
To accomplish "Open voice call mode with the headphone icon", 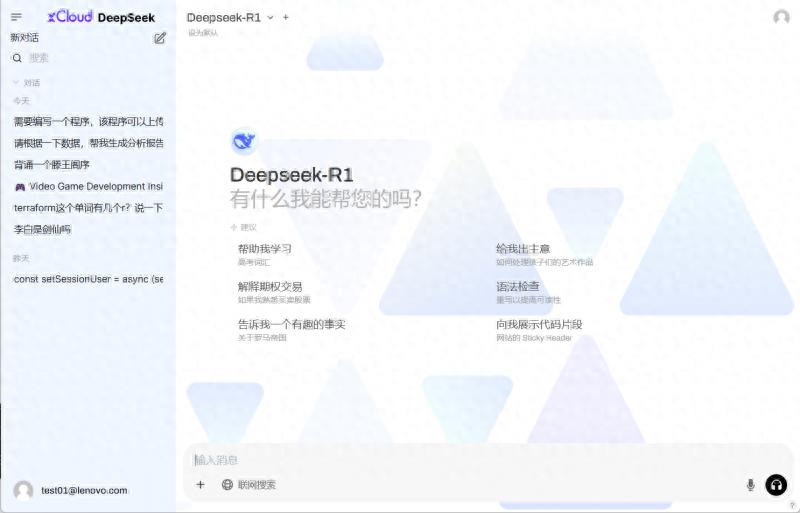I will pyautogui.click(x=776, y=485).
